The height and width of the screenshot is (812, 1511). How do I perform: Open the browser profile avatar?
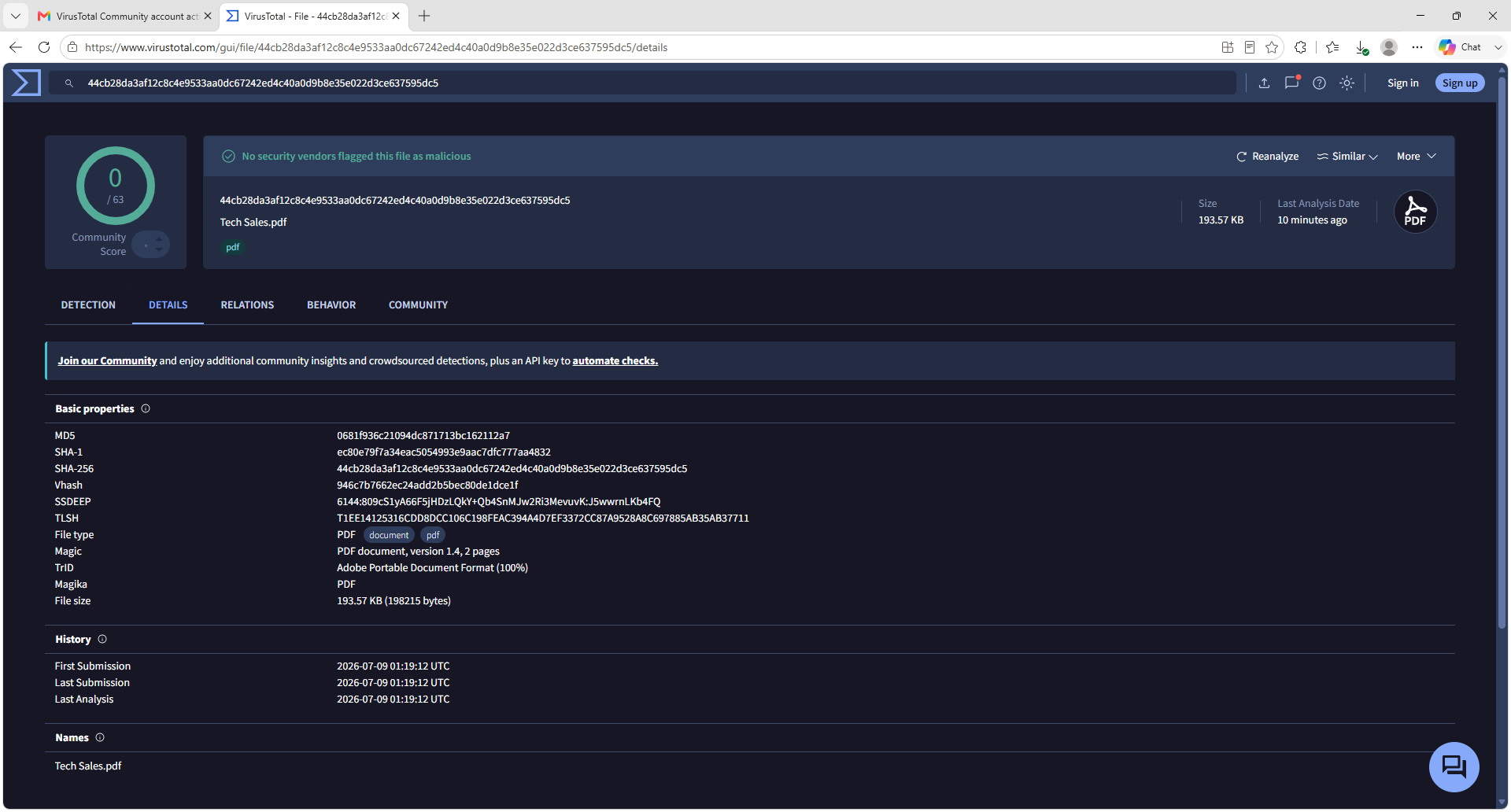[1389, 47]
